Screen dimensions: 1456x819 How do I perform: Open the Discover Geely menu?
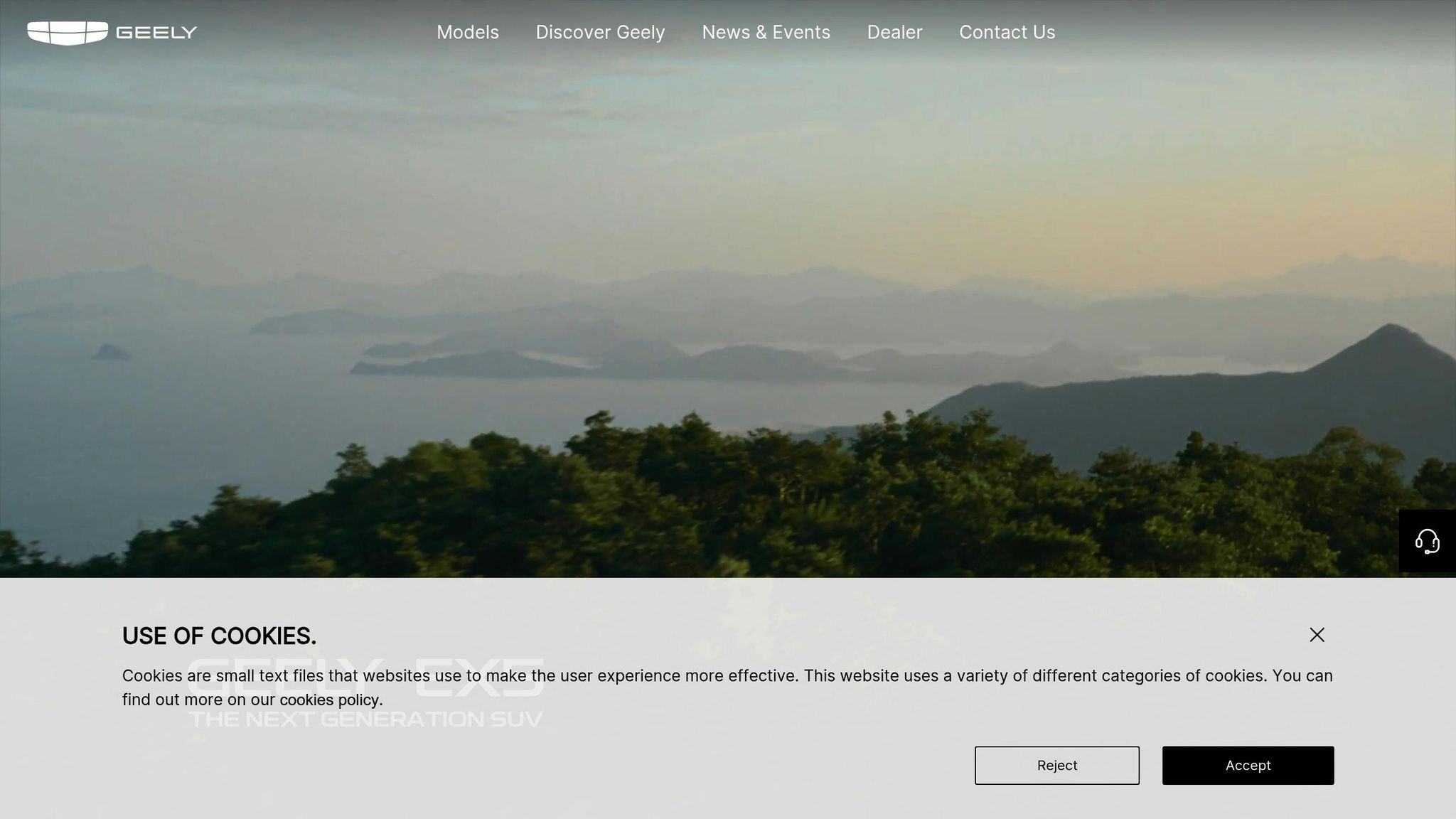click(600, 33)
